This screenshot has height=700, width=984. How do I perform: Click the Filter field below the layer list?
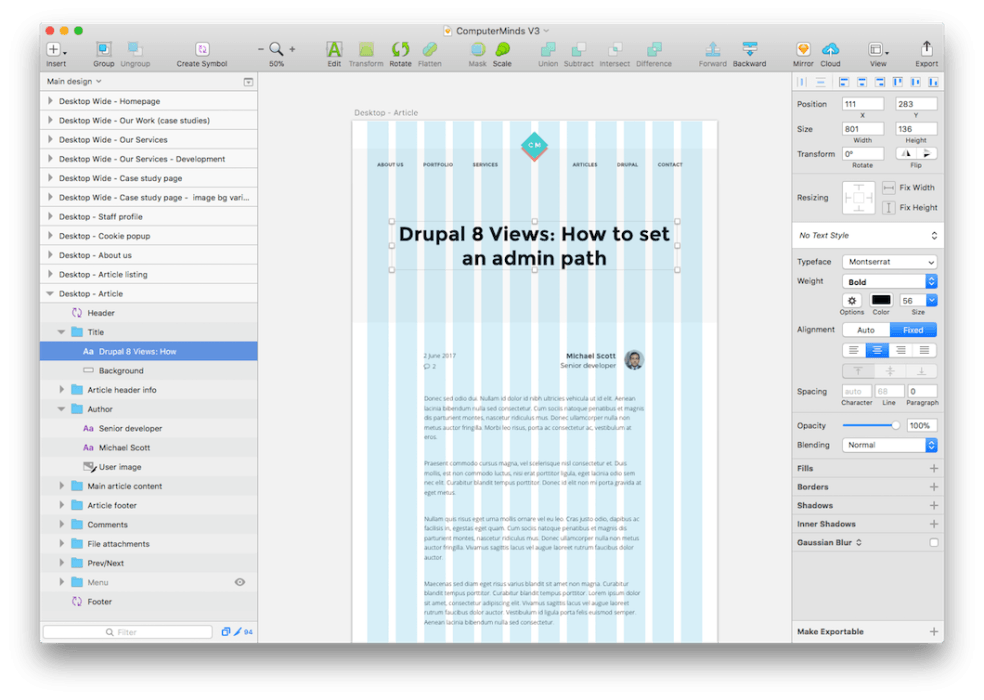pos(128,631)
